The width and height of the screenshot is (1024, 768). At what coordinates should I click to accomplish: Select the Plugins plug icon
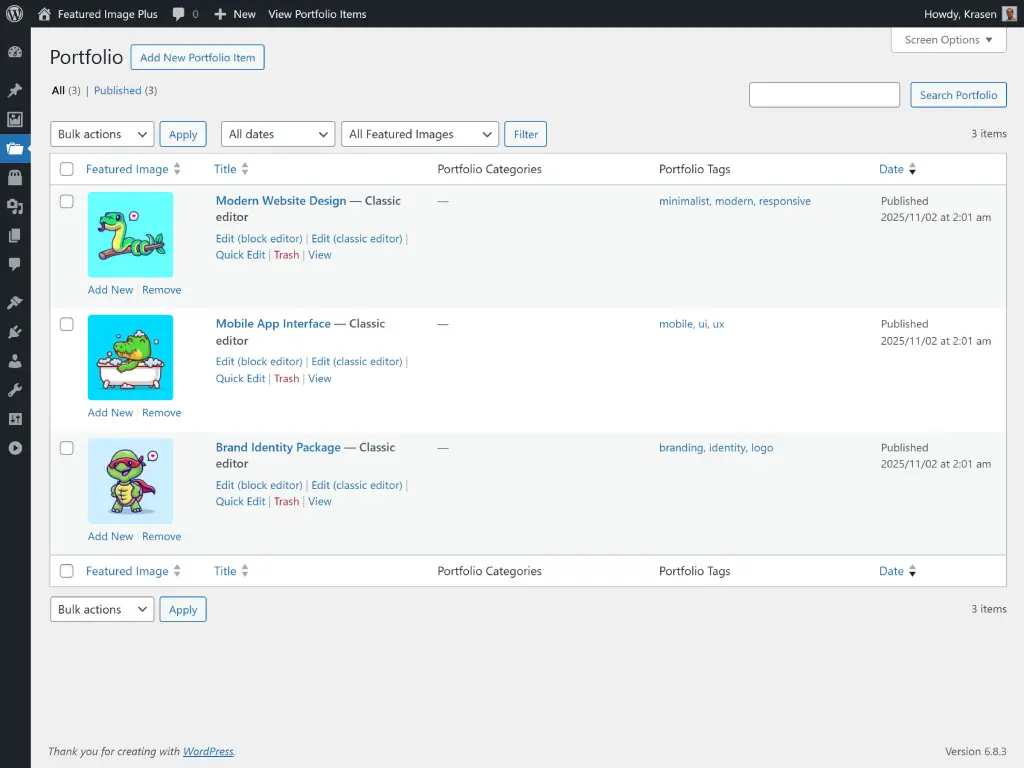pos(15,333)
